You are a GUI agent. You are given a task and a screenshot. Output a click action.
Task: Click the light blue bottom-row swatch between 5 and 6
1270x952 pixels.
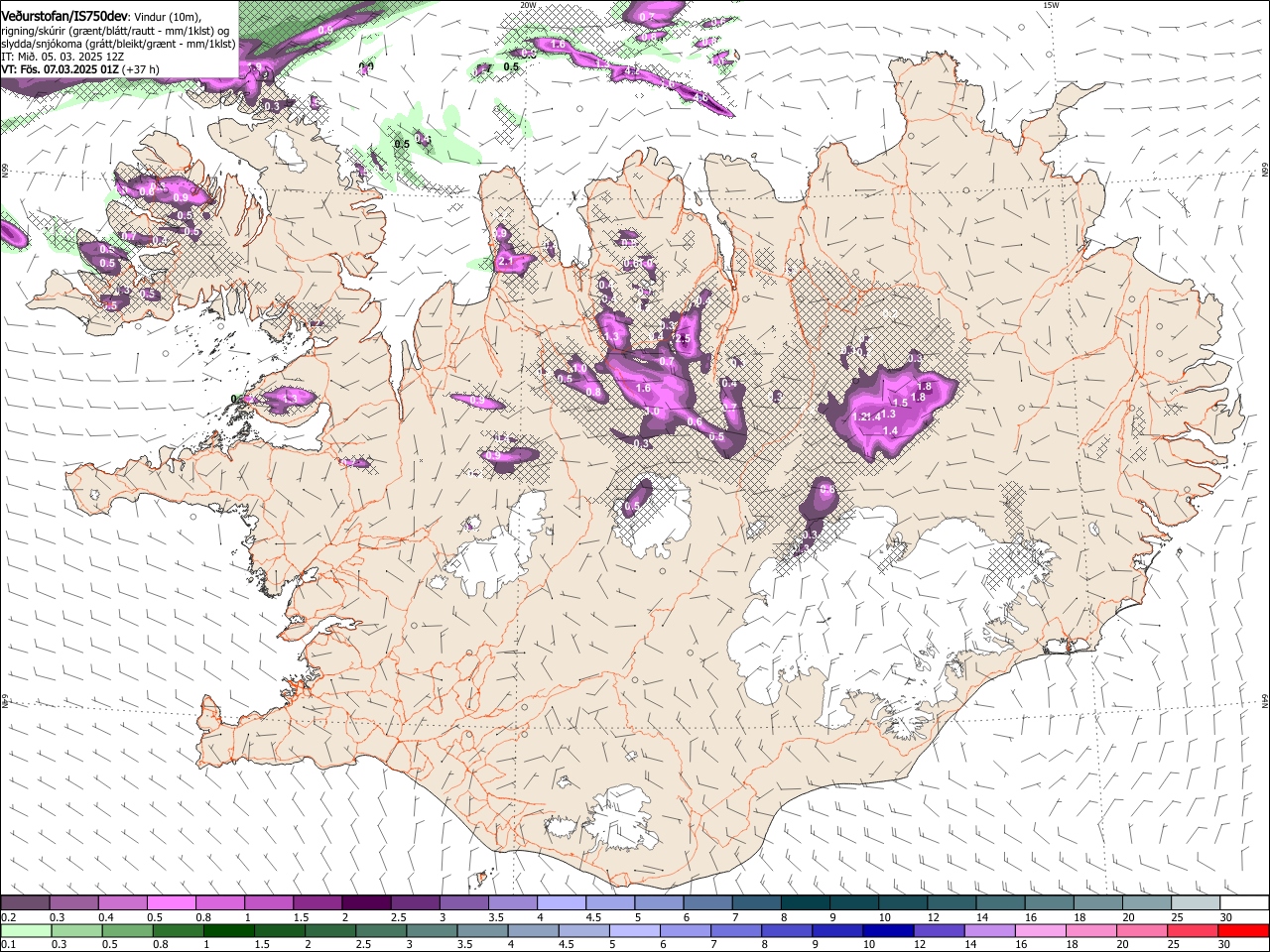635,930
